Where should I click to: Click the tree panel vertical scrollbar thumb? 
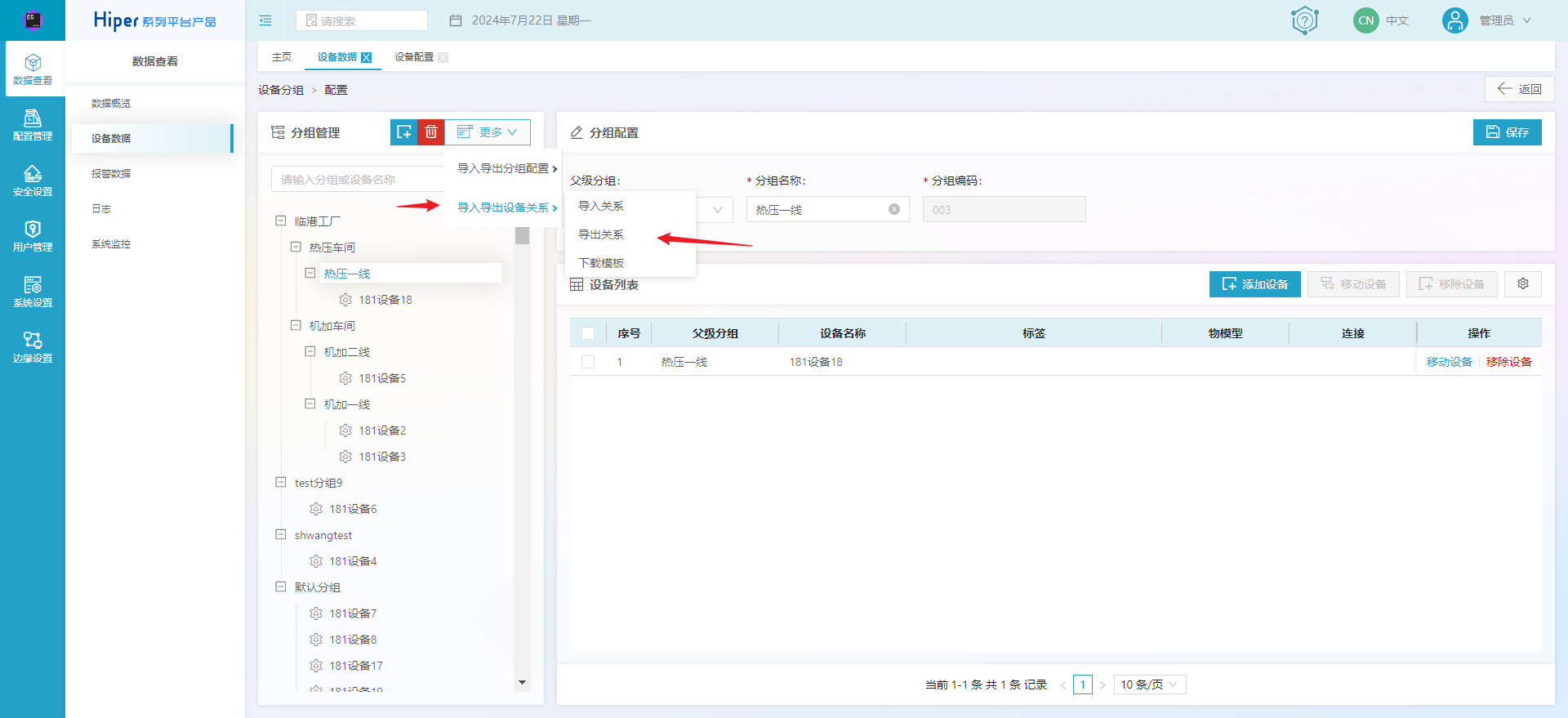tap(523, 235)
